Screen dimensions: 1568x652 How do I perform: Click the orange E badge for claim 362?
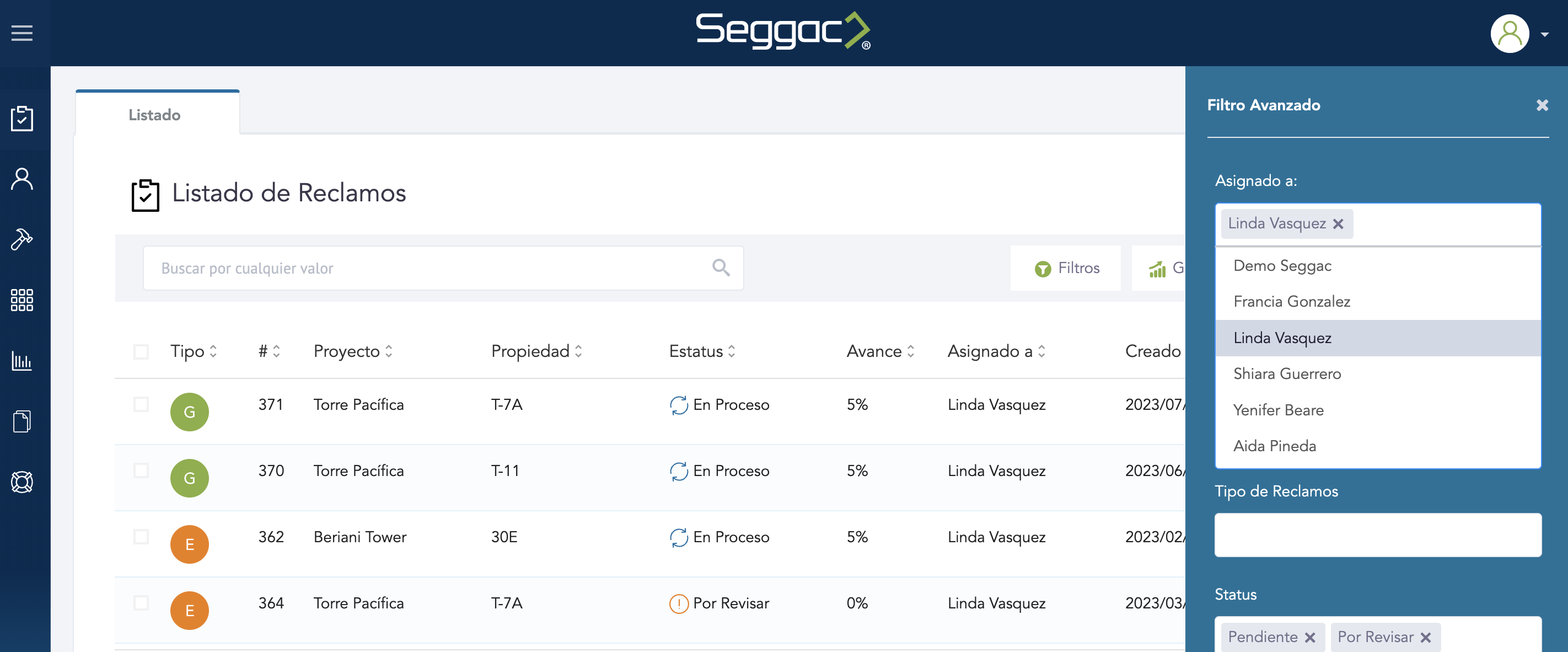[189, 544]
